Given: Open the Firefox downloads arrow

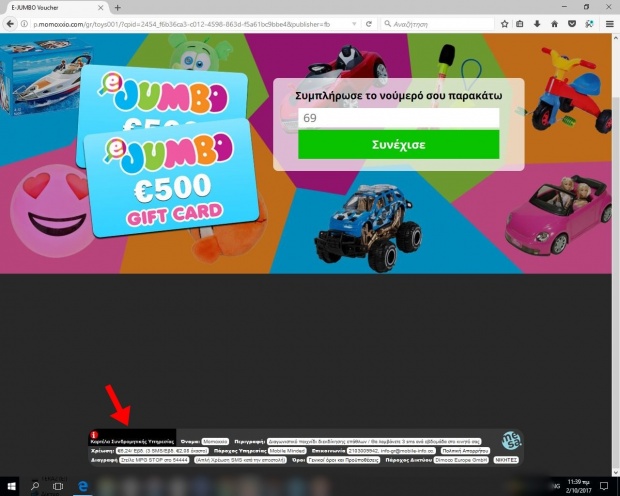Looking at the screenshot, I should click(537, 23).
